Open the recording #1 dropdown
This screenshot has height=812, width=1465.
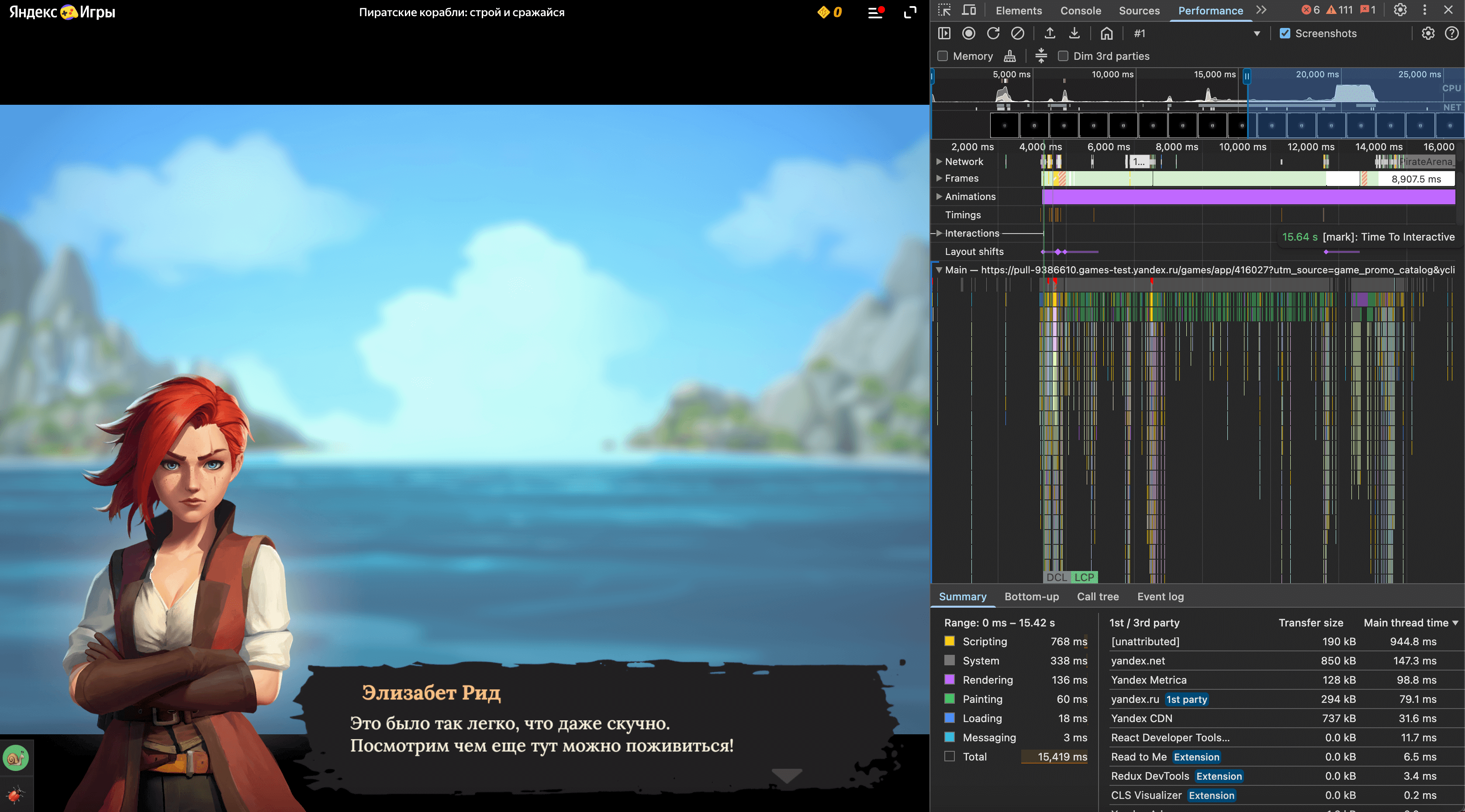point(1257,34)
